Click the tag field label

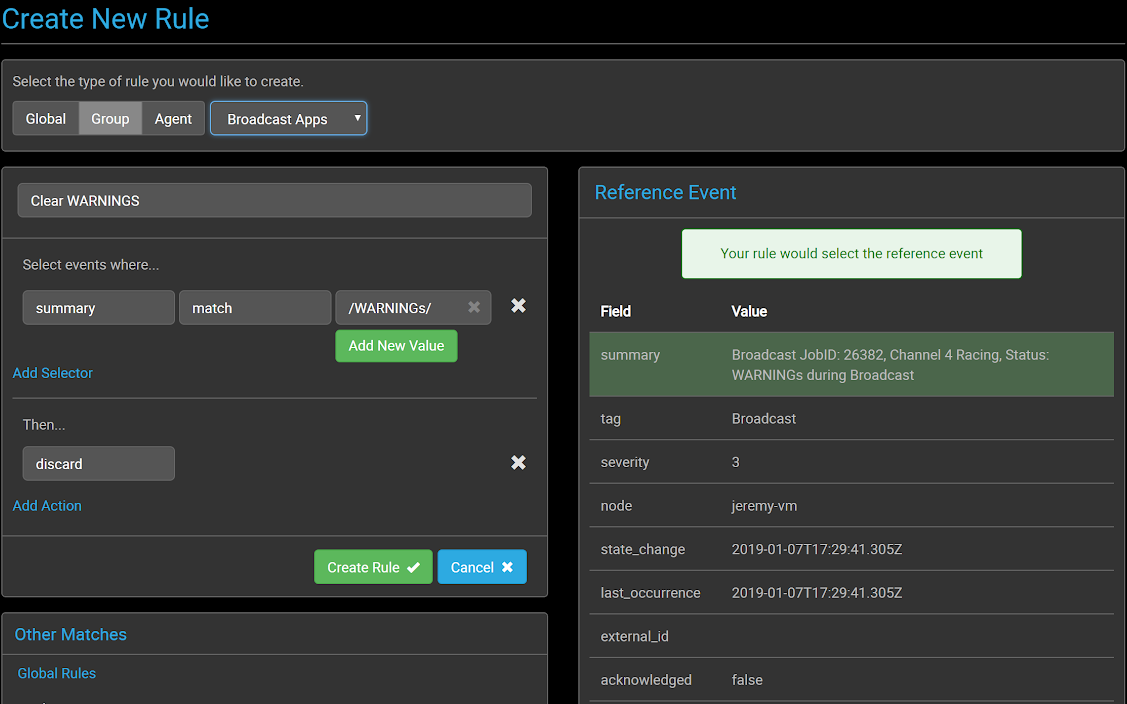point(610,419)
